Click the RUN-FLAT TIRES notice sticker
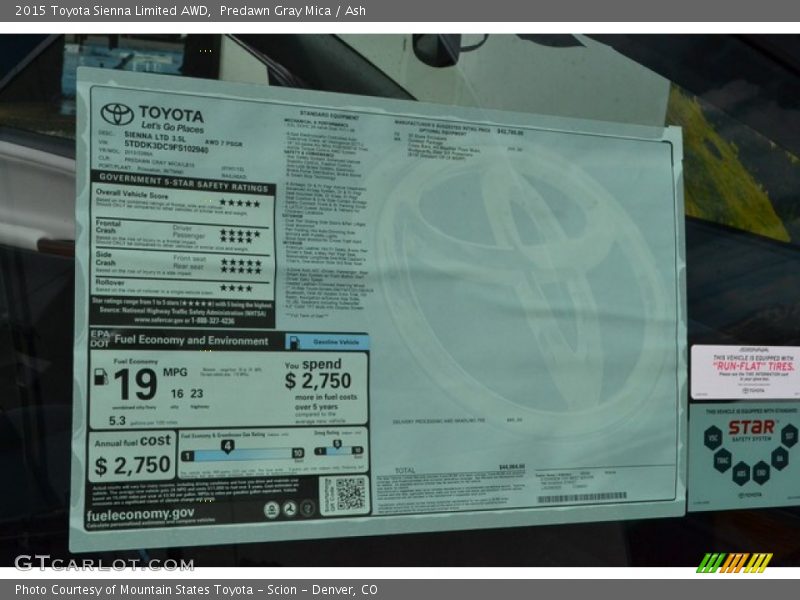Viewport: 800px width, 600px height. (745, 371)
